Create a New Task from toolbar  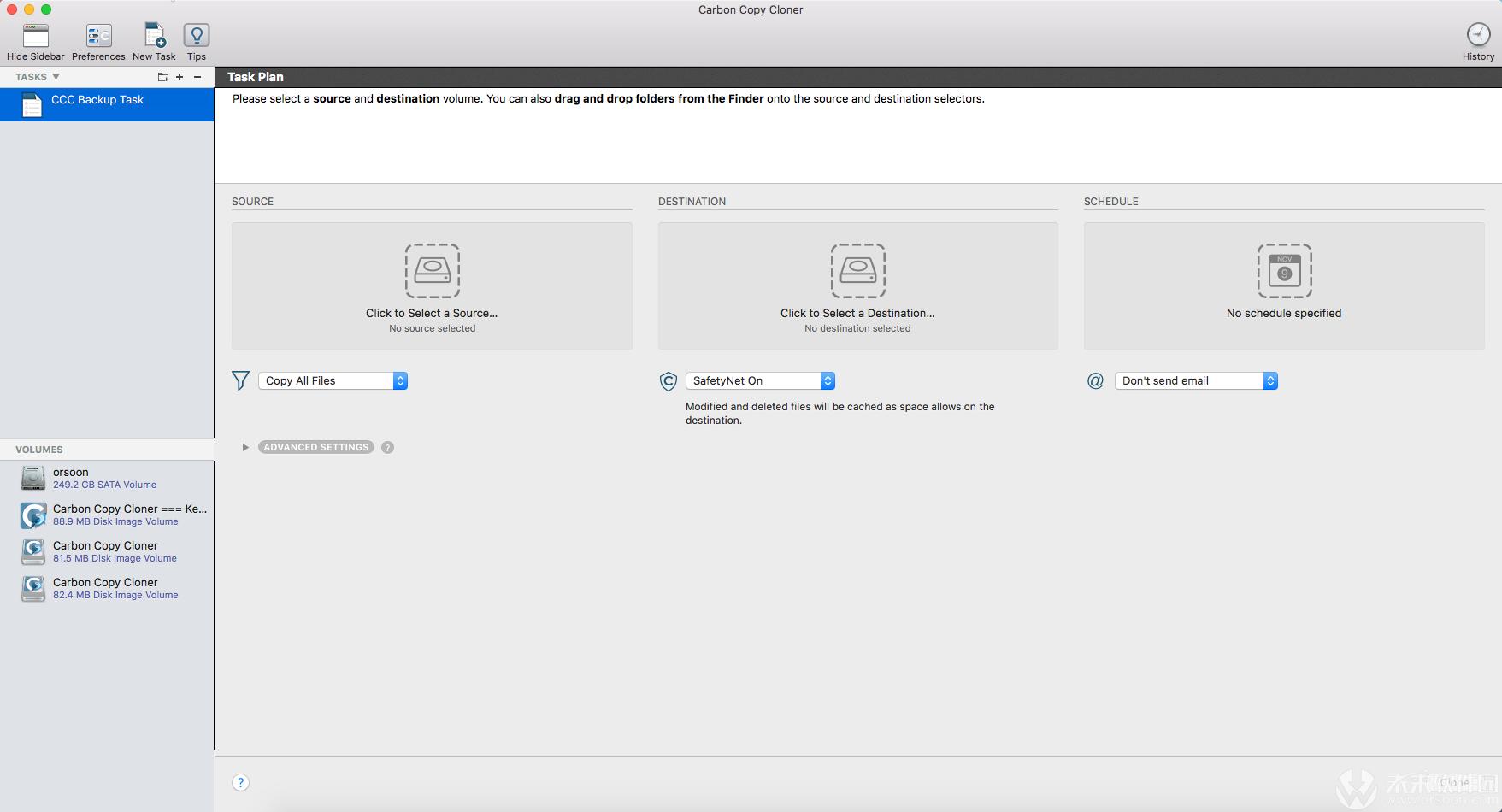click(x=155, y=37)
